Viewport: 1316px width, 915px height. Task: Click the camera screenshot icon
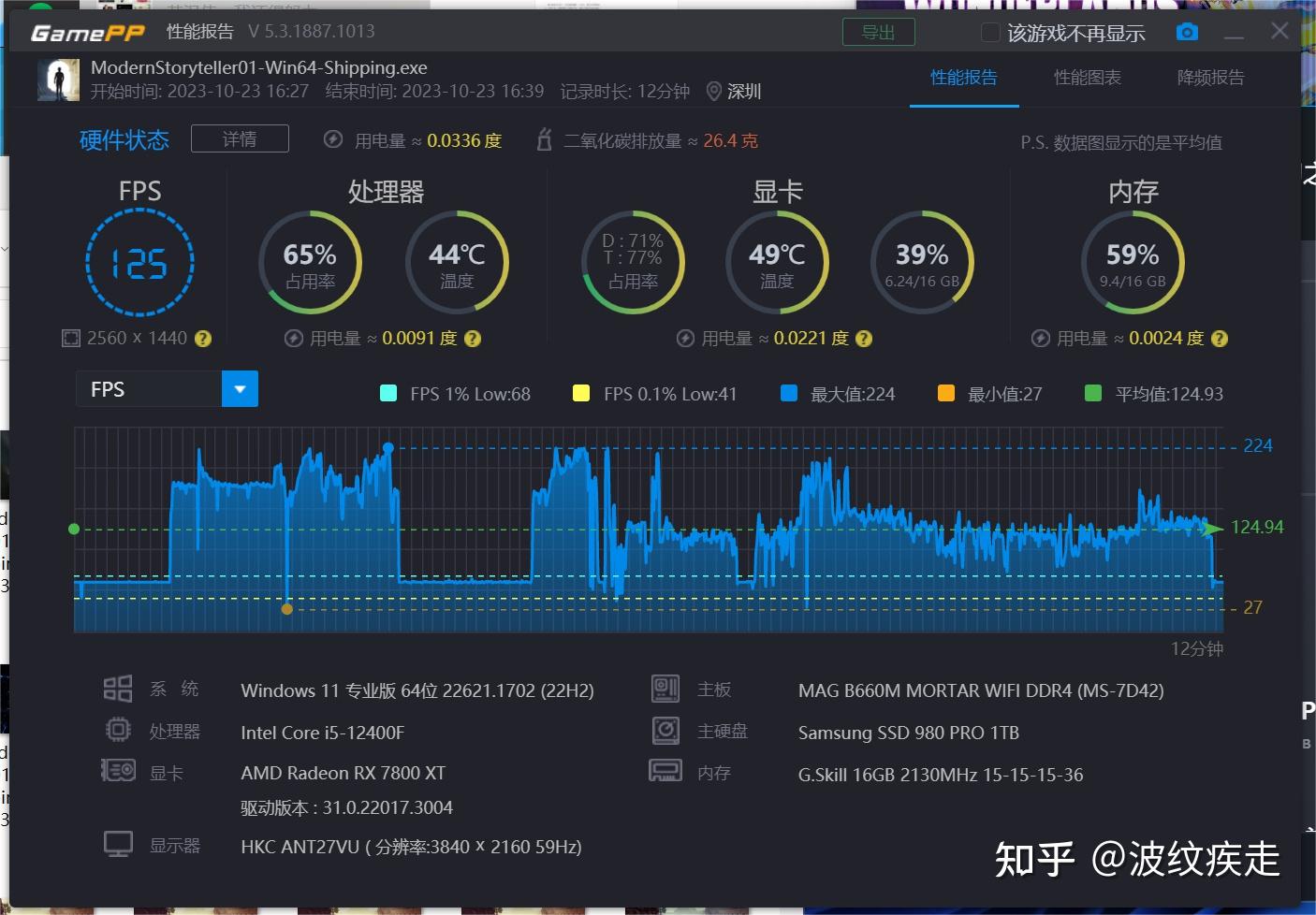pyautogui.click(x=1186, y=31)
